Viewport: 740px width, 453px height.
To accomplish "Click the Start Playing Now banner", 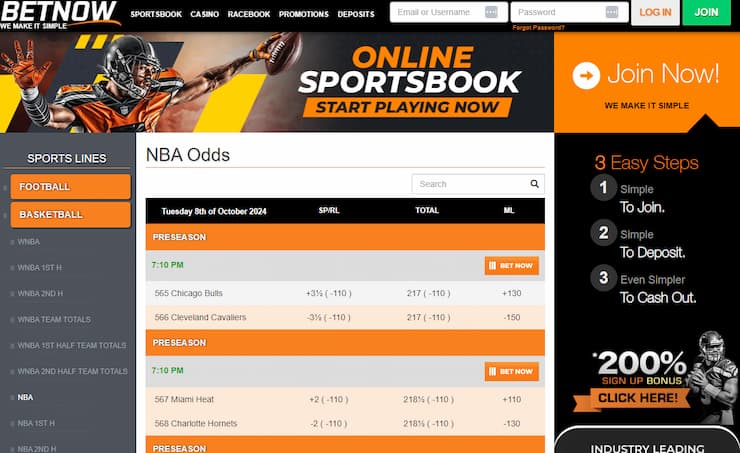I will 407,108.
